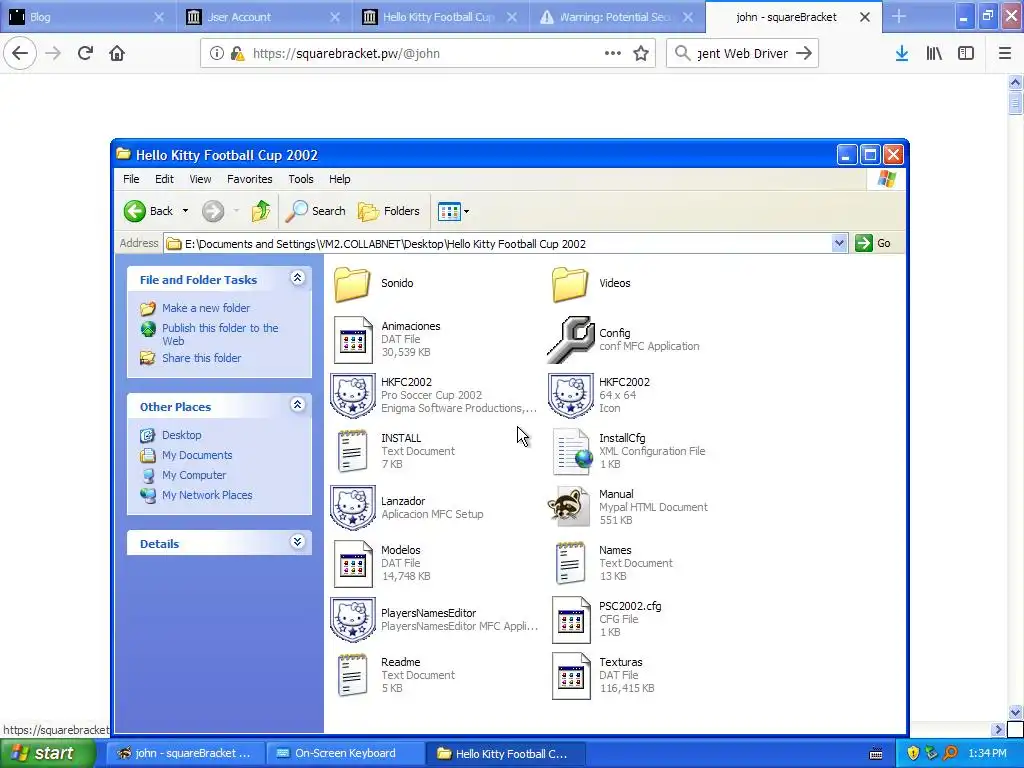Go to Desktop in Other Places
The height and width of the screenshot is (768, 1024).
point(182,435)
